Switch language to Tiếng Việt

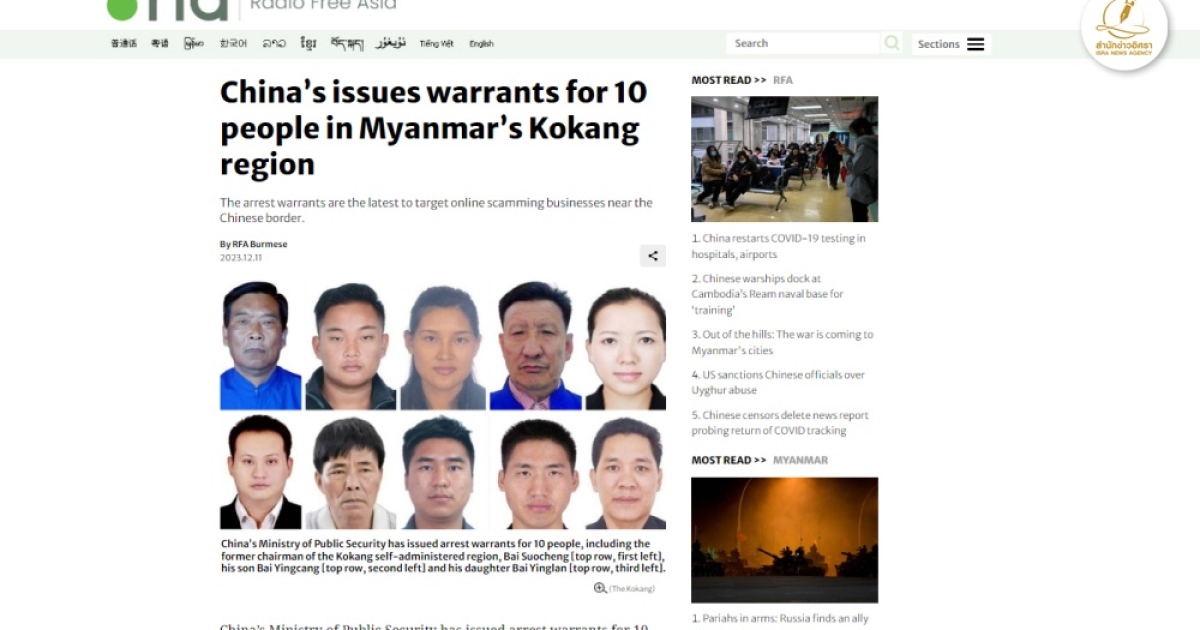click(x=436, y=44)
